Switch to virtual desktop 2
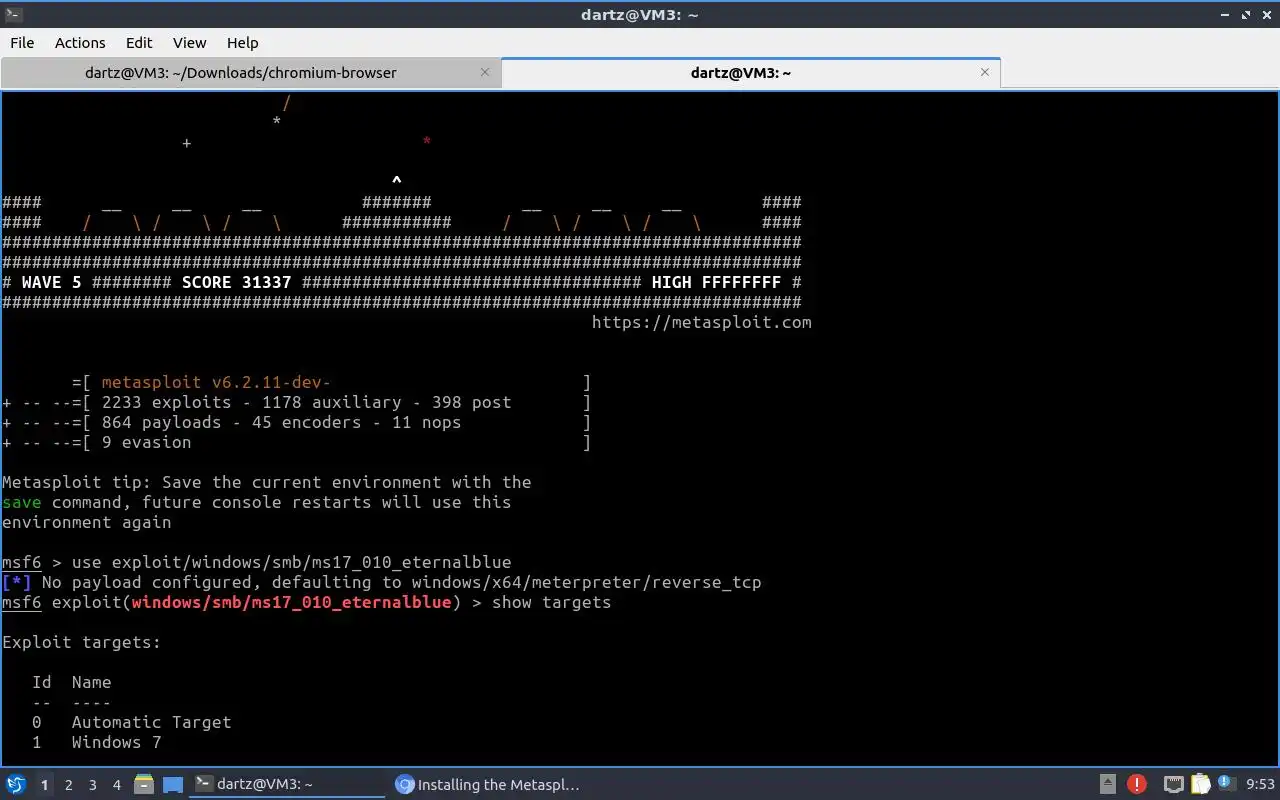Viewport: 1280px width, 800px height. tap(68, 785)
